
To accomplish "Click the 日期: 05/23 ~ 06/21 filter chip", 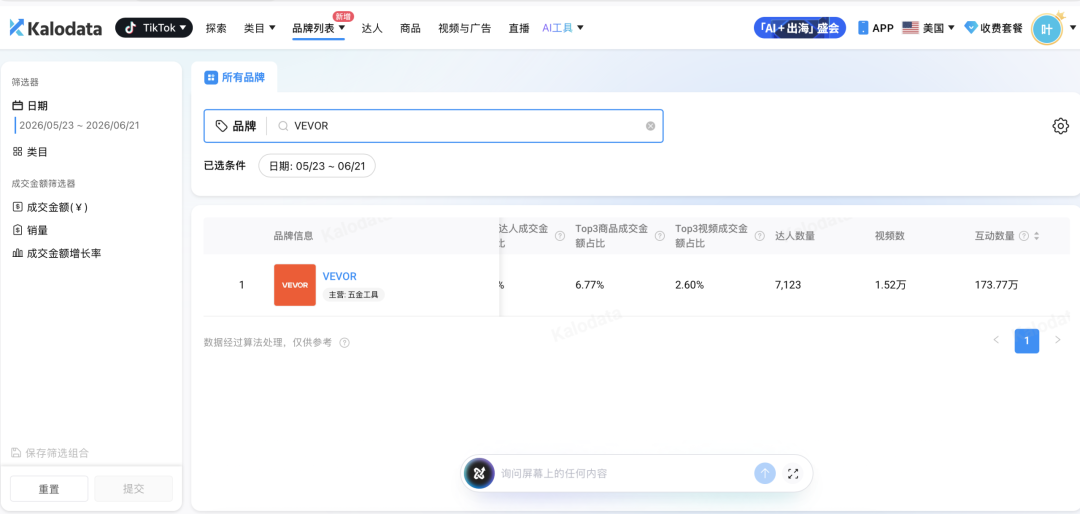I will (x=317, y=166).
